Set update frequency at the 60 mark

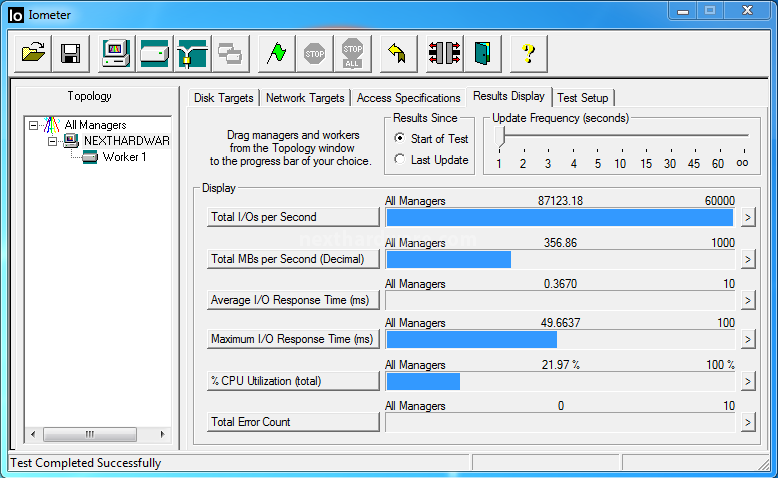point(718,163)
